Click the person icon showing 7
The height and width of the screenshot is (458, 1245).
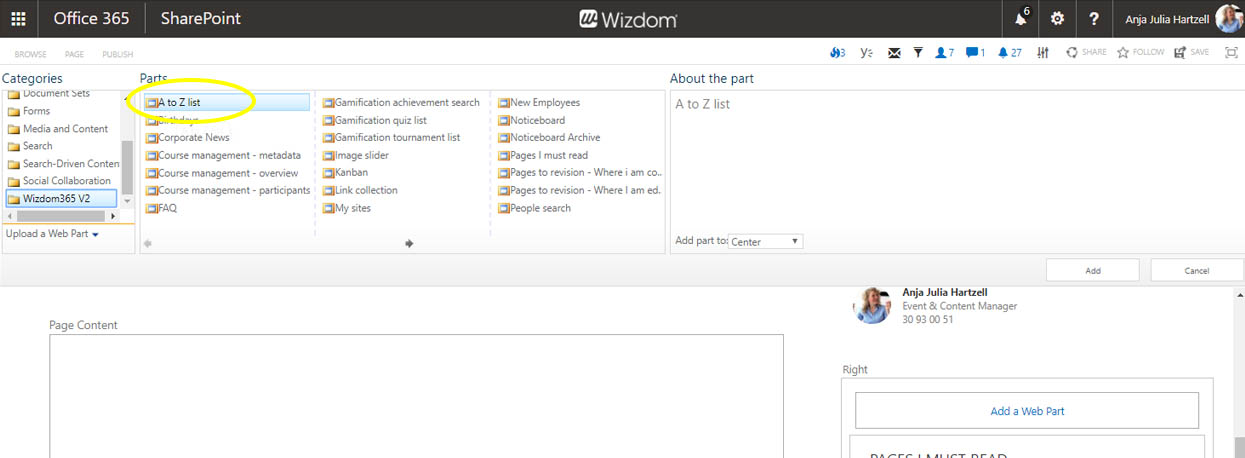[944, 53]
